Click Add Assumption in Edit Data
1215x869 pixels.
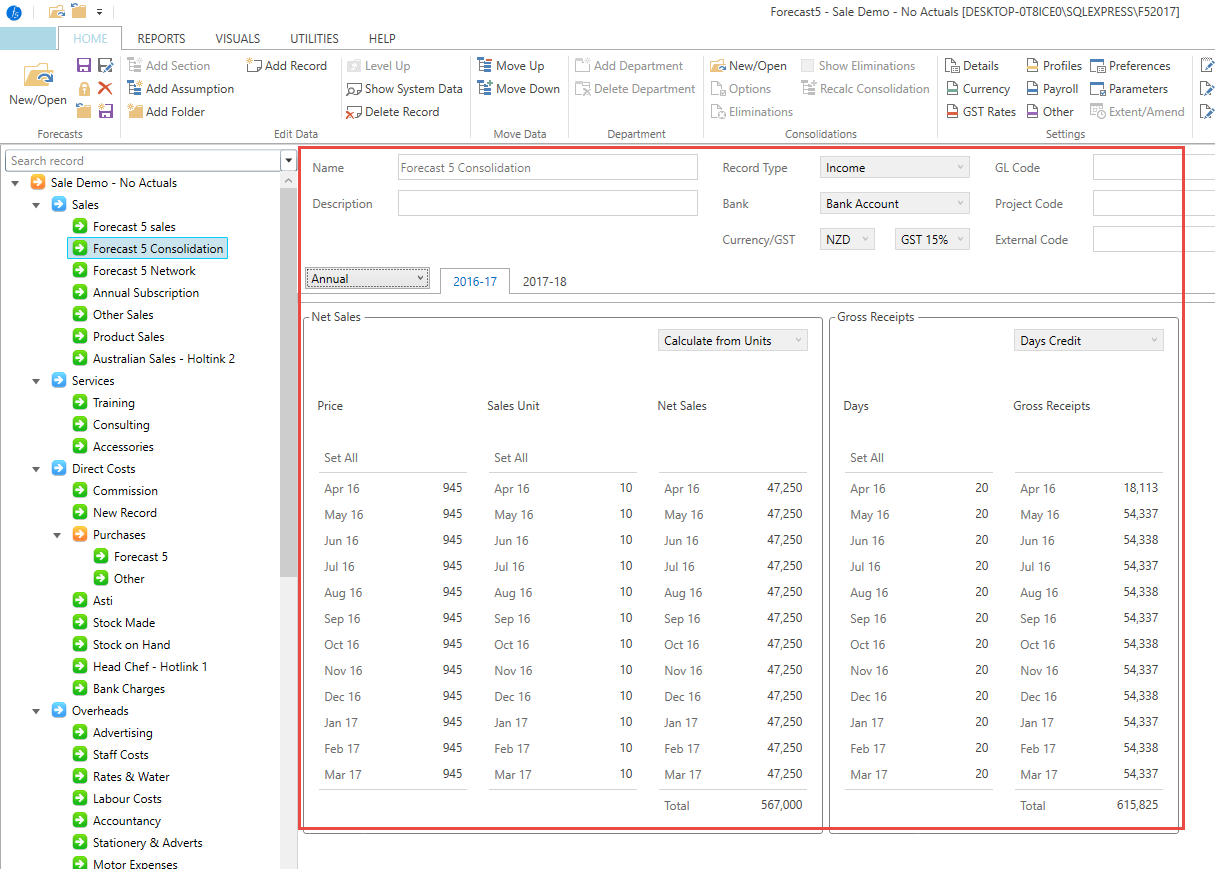pyautogui.click(x=180, y=89)
